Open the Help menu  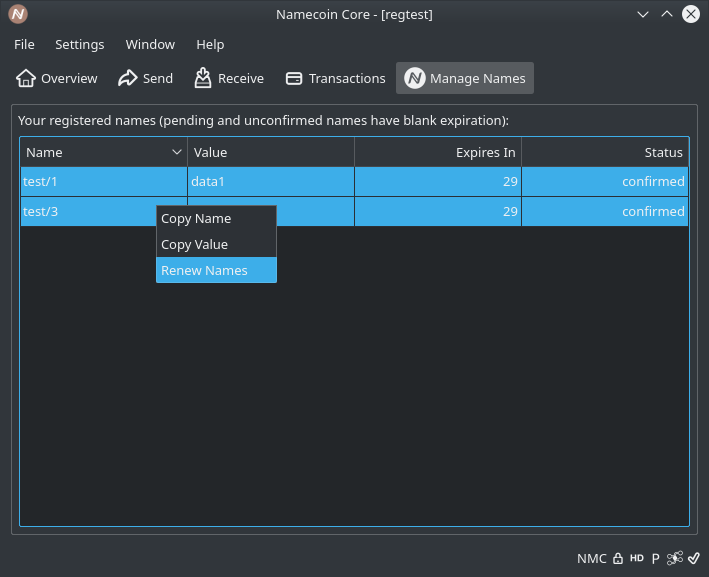tap(210, 44)
